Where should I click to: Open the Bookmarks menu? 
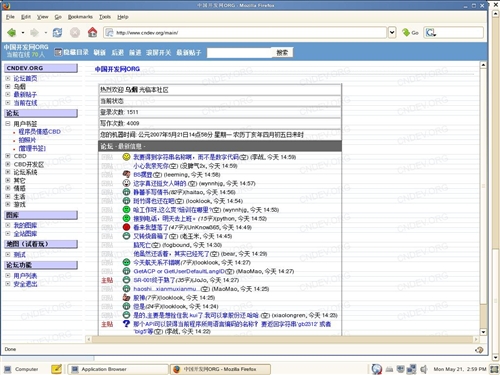[x=80, y=17]
